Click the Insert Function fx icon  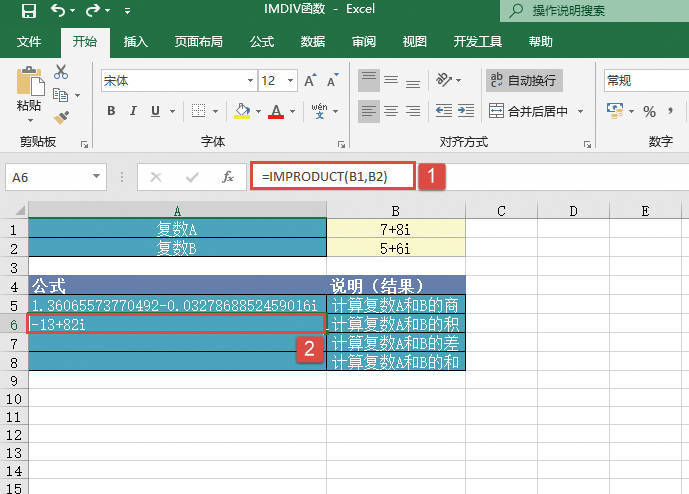227,177
